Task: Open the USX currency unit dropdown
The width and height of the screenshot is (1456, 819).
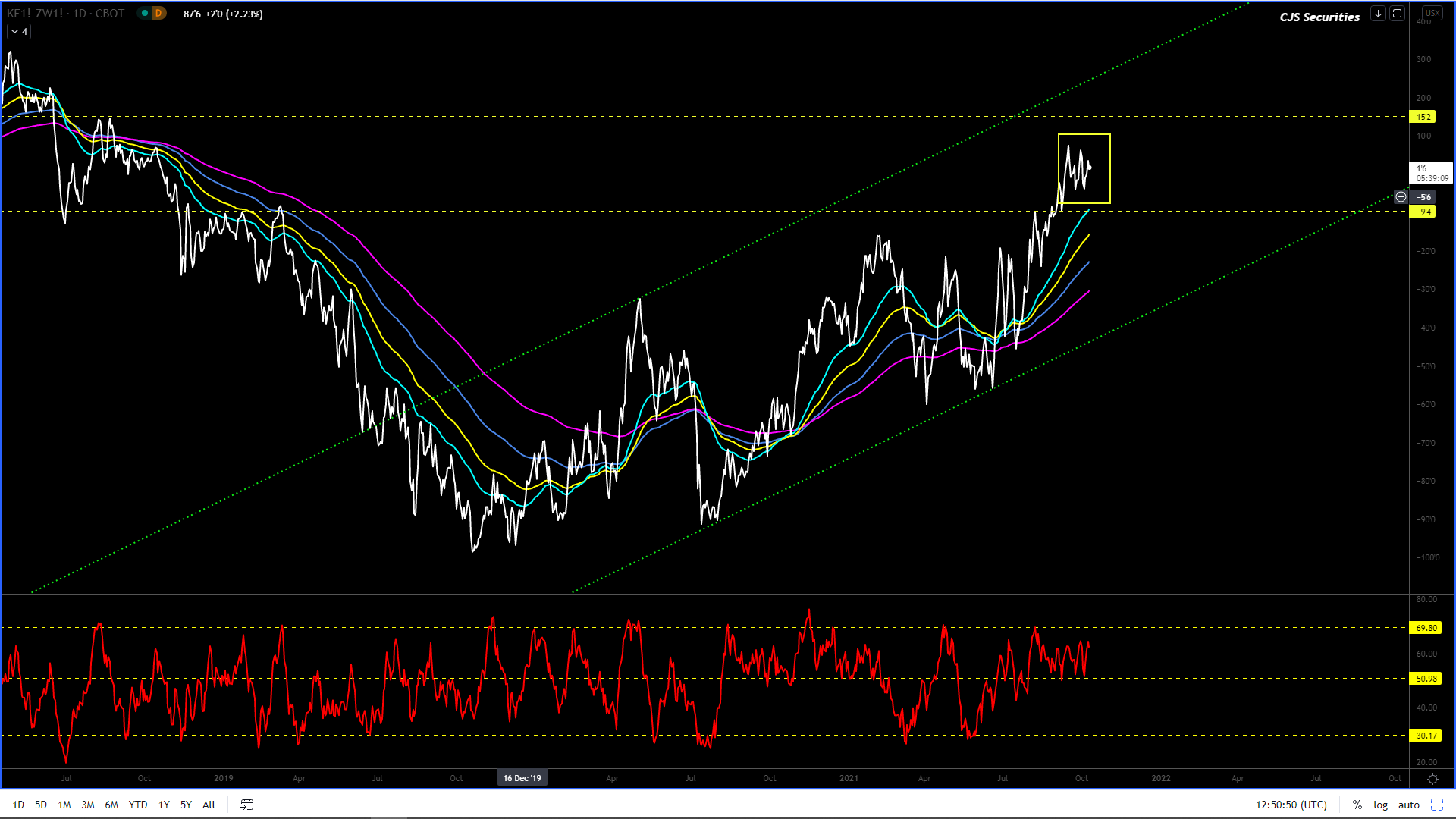Action: click(1432, 13)
